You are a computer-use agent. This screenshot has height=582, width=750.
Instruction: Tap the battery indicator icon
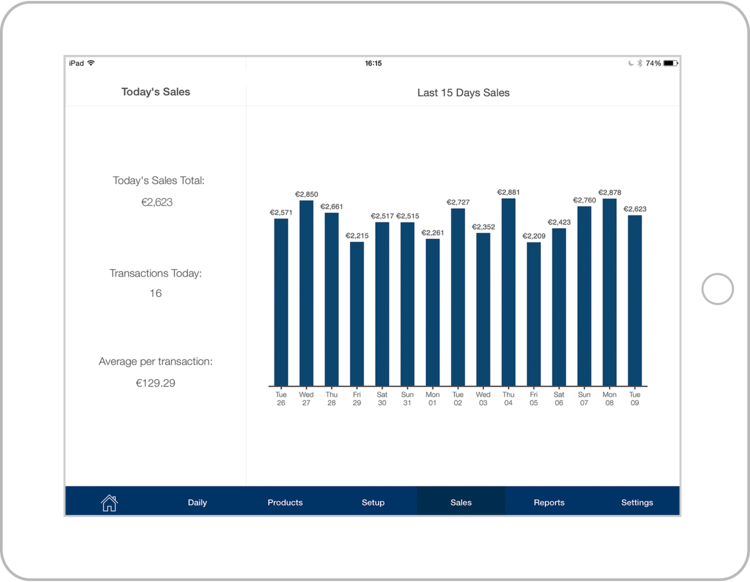point(671,63)
